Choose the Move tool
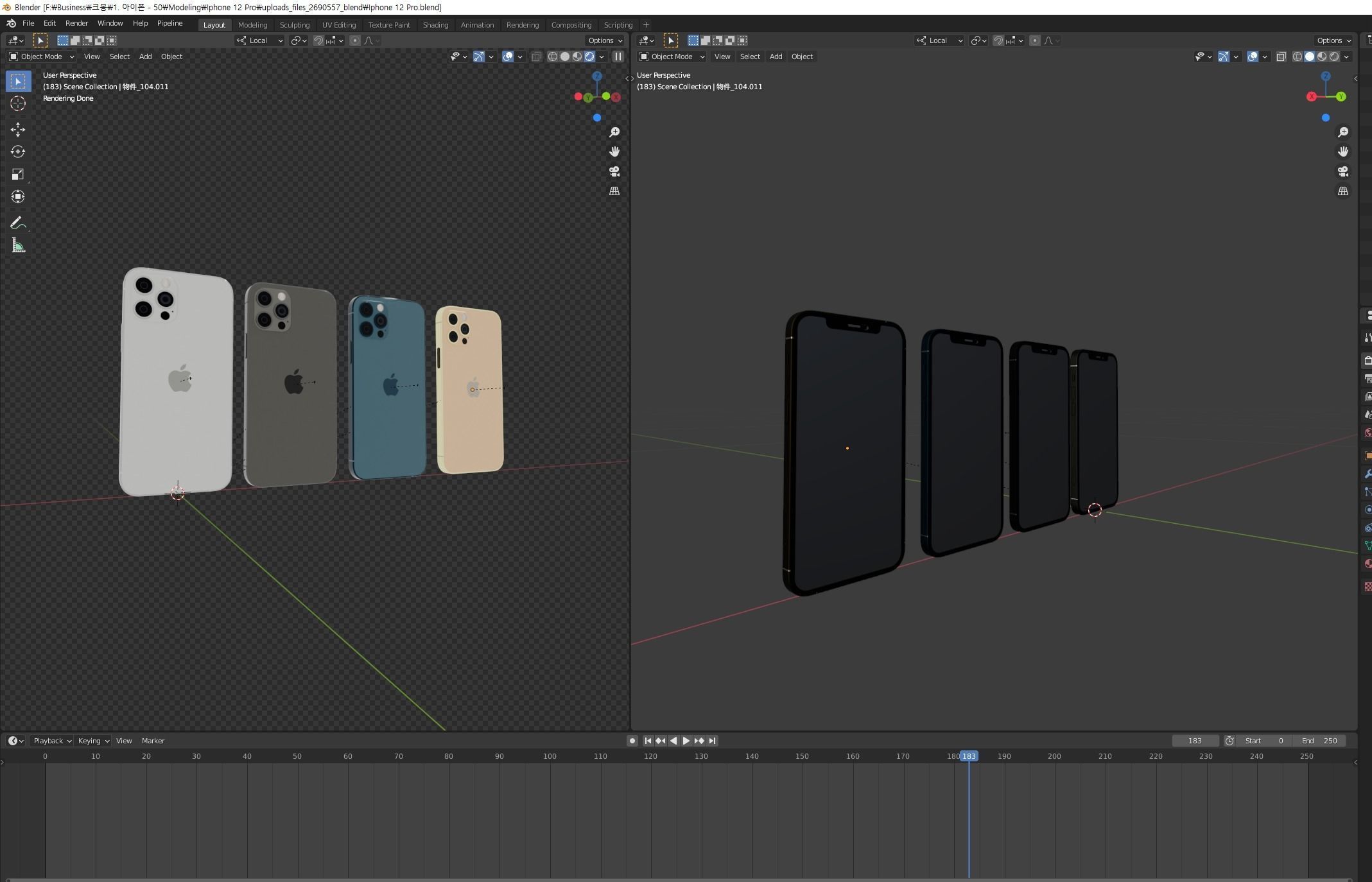1372x882 pixels. [x=18, y=129]
